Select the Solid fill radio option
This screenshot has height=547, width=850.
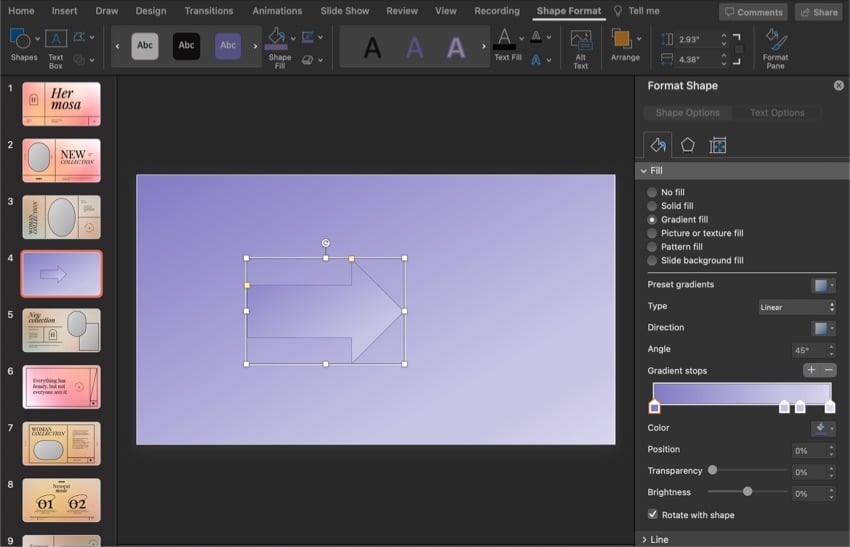[652, 206]
